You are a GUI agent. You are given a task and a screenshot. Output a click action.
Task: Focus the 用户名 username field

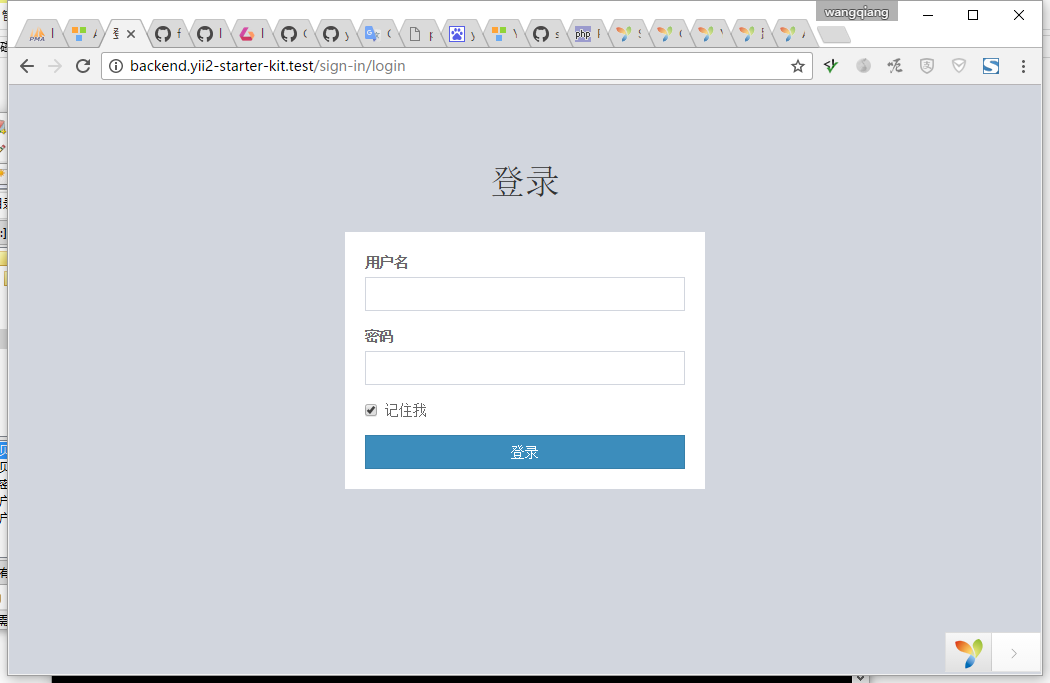[x=524, y=294]
